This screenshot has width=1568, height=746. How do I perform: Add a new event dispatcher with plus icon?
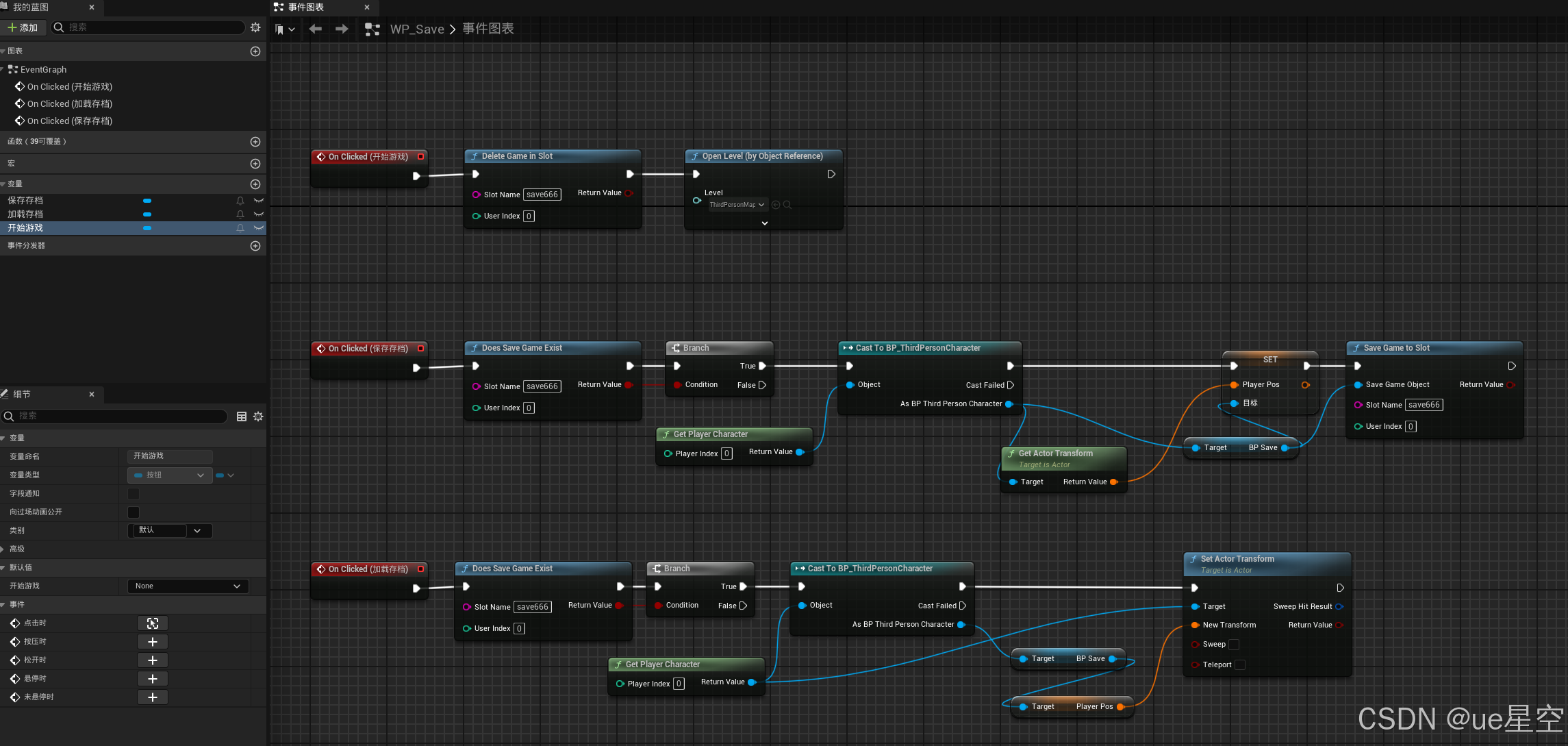[x=255, y=246]
